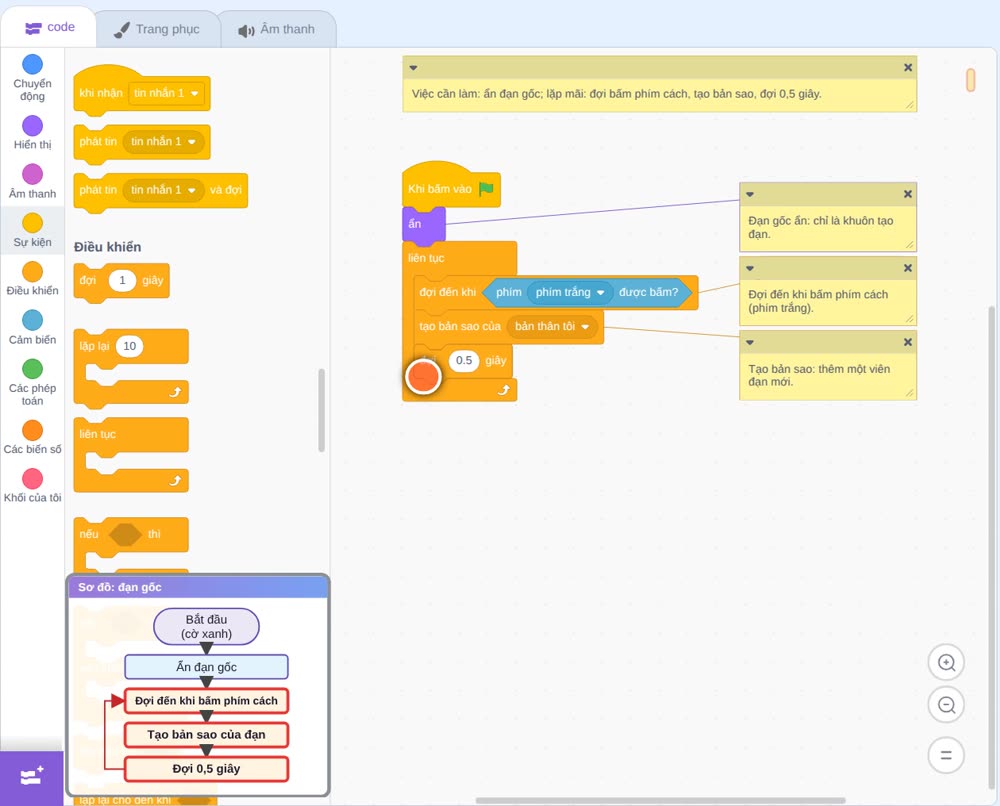Open the add extension button
Image resolution: width=1000 pixels, height=806 pixels.
pos(32,777)
